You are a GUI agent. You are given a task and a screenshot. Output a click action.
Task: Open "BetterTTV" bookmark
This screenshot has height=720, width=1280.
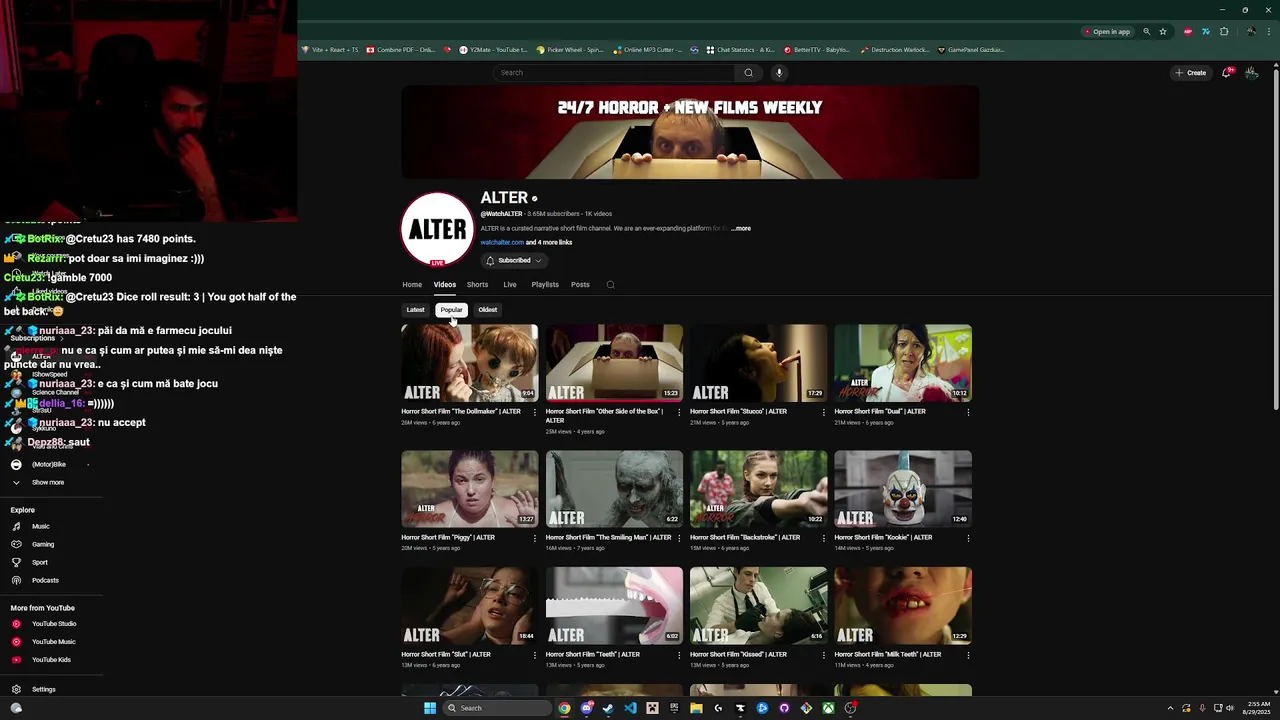point(816,49)
